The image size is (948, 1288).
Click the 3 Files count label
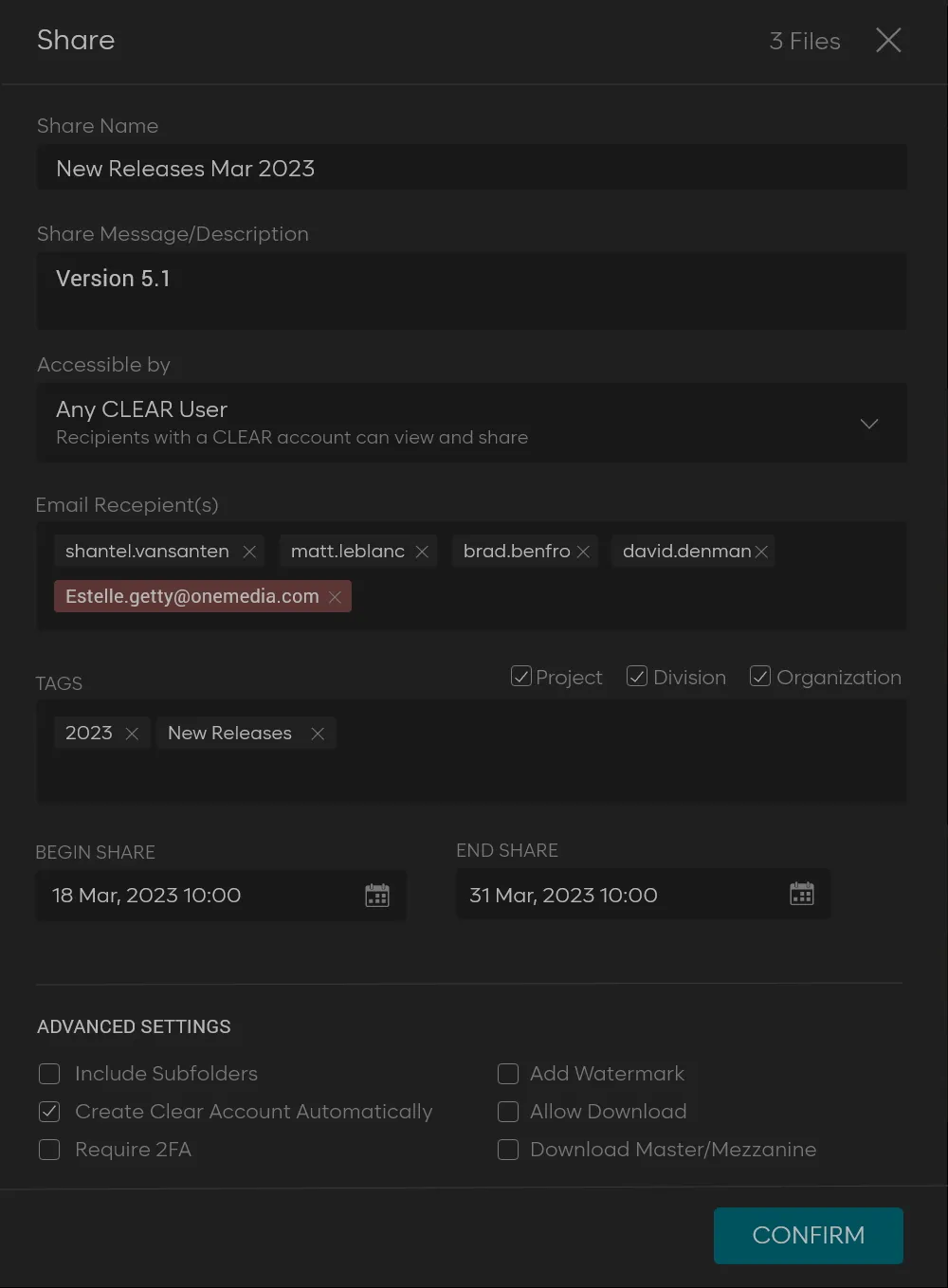coord(805,41)
